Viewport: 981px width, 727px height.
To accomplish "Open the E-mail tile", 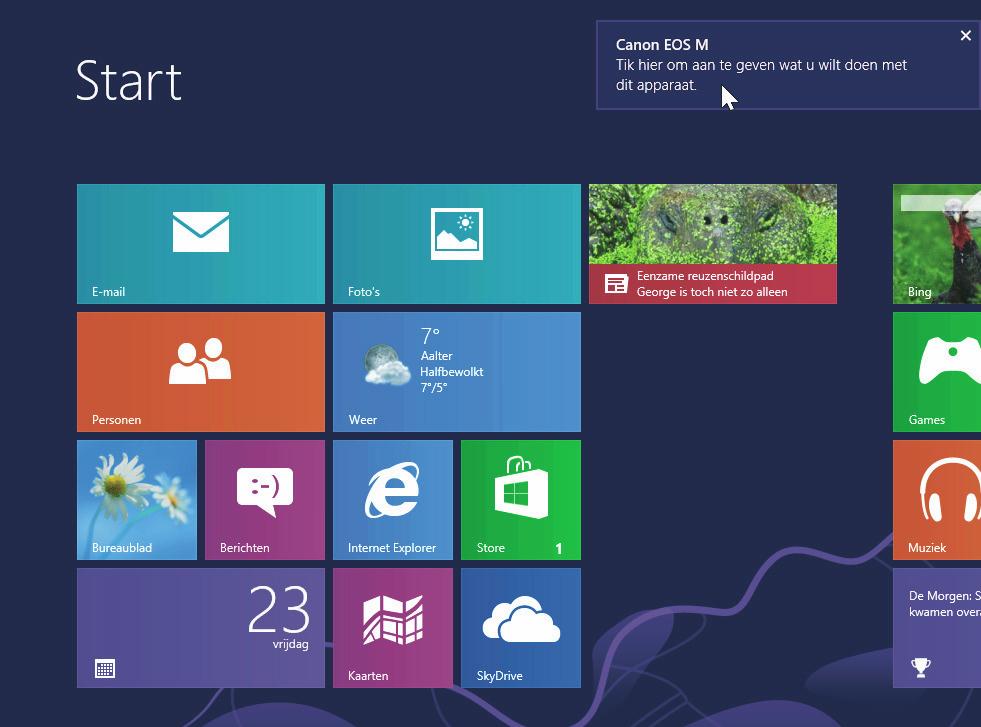I will click(x=201, y=244).
